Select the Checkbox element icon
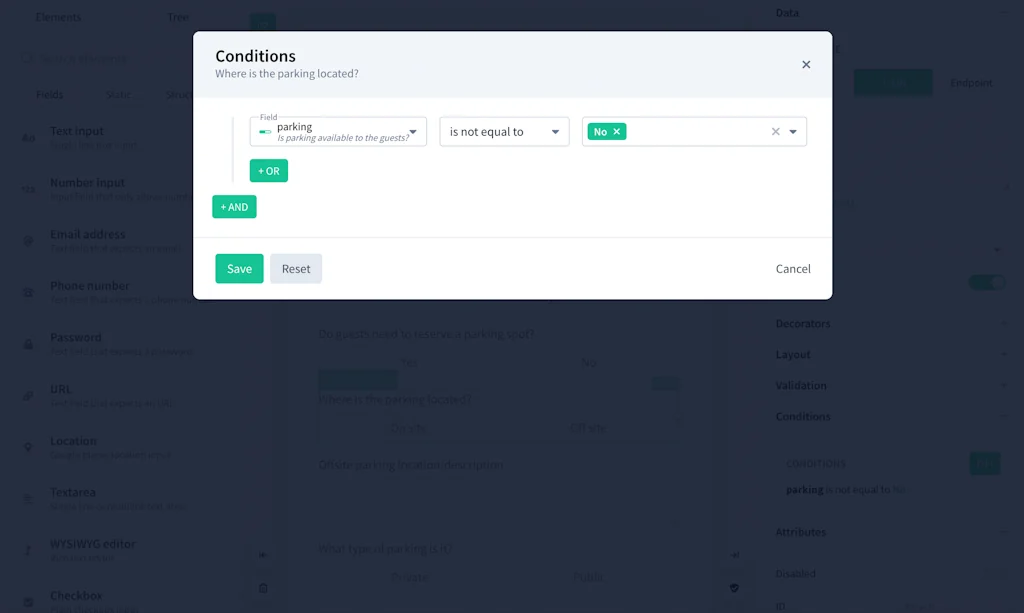The width and height of the screenshot is (1024, 613). tap(28, 602)
